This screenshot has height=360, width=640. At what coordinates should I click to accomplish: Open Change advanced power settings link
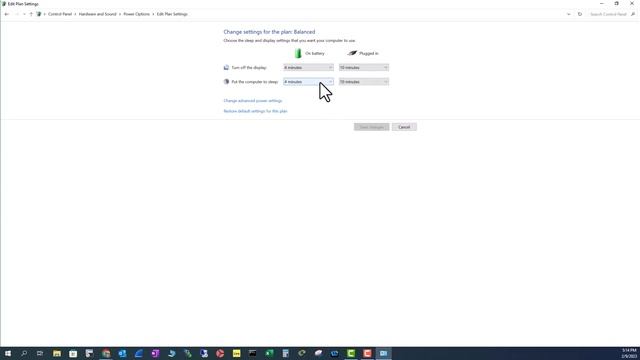click(x=253, y=101)
